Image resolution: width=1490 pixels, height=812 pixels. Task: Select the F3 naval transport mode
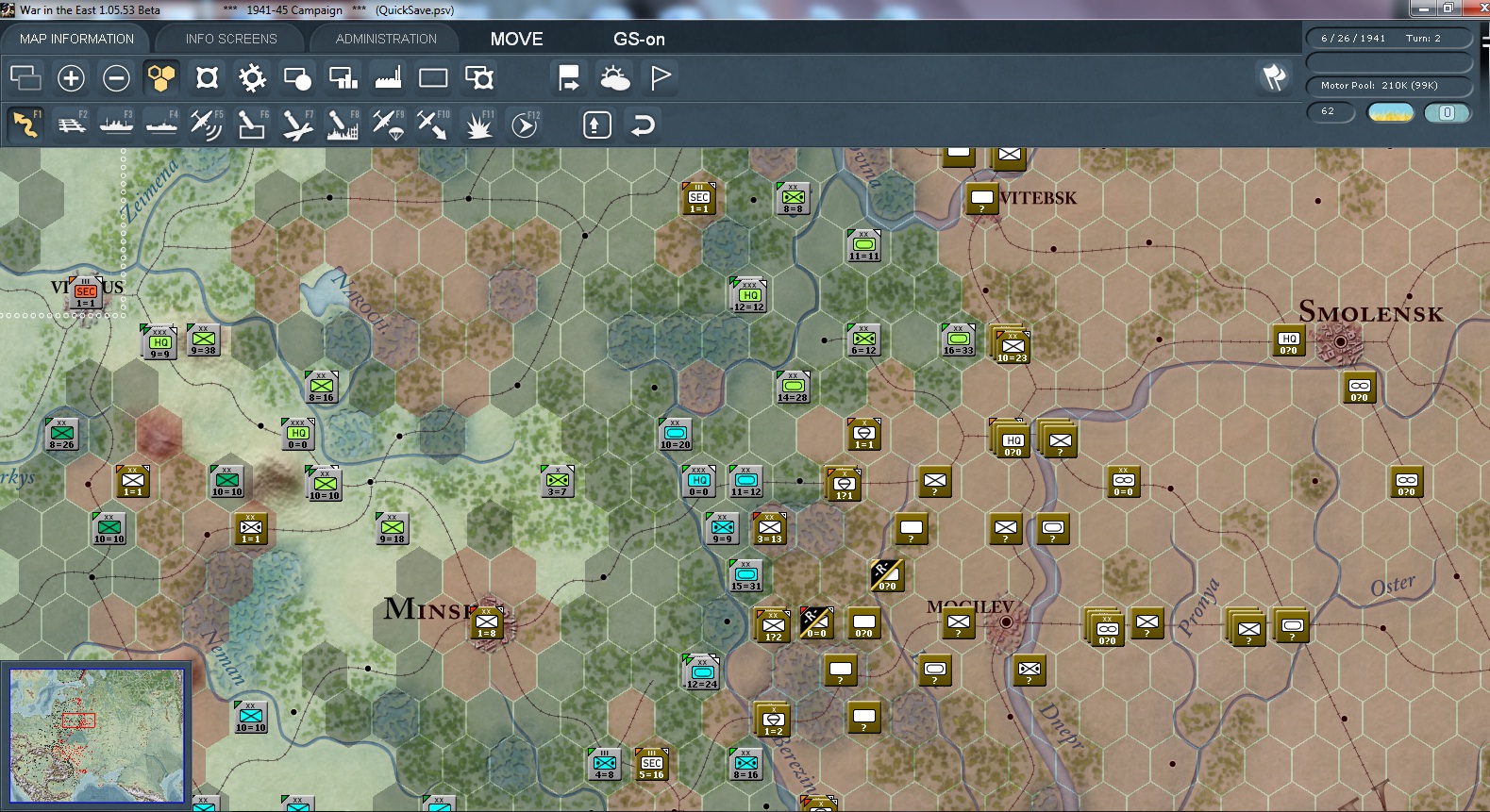click(x=116, y=124)
